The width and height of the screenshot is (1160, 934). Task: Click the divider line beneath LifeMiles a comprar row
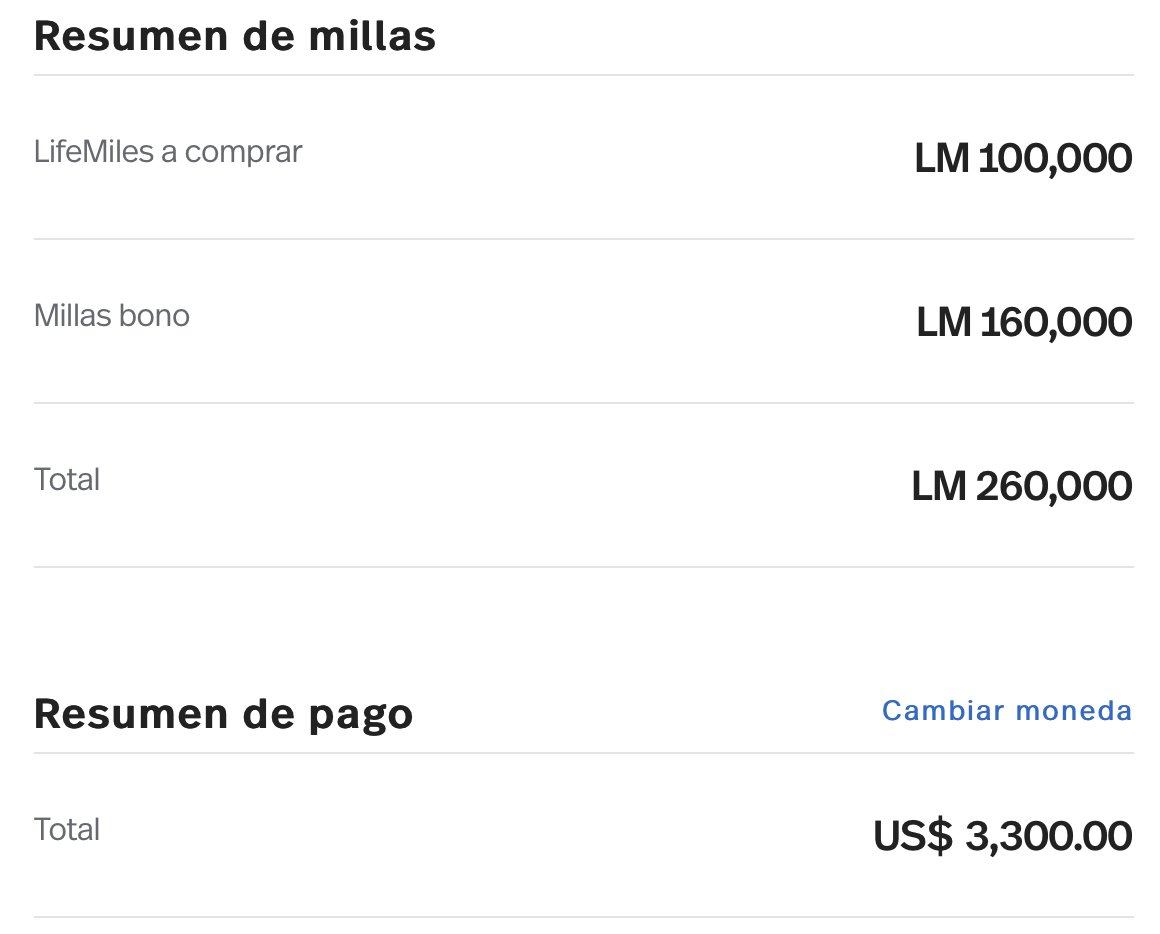(584, 239)
